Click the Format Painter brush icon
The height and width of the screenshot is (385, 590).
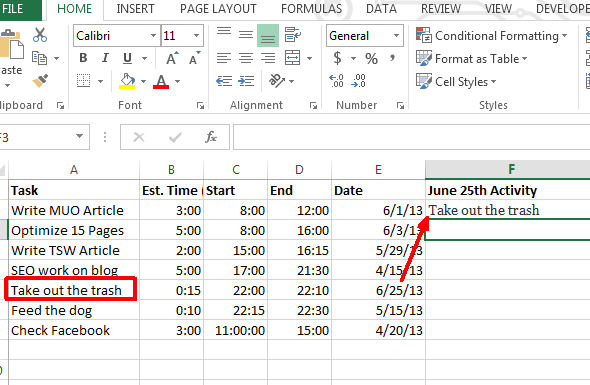[x=40, y=80]
